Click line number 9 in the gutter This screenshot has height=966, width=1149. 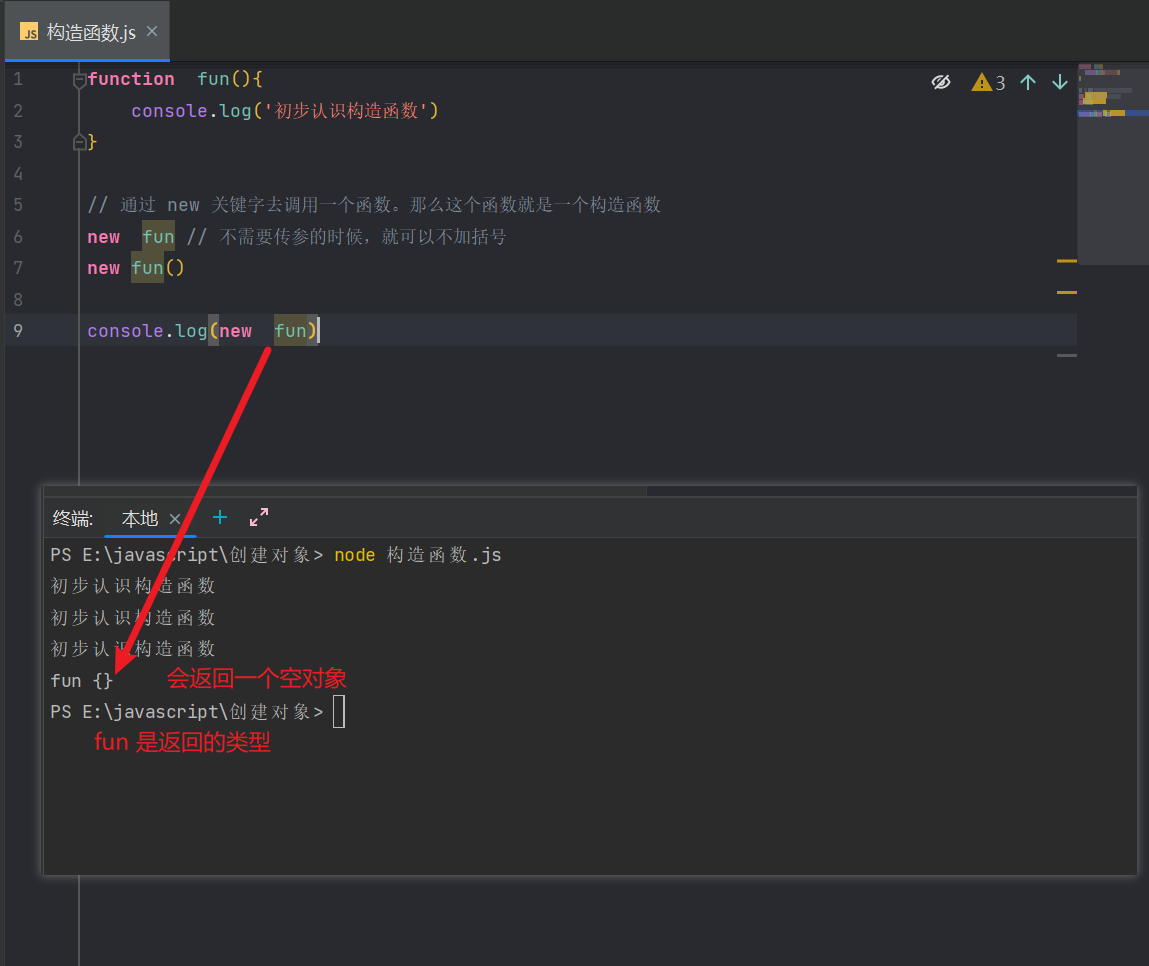18,331
